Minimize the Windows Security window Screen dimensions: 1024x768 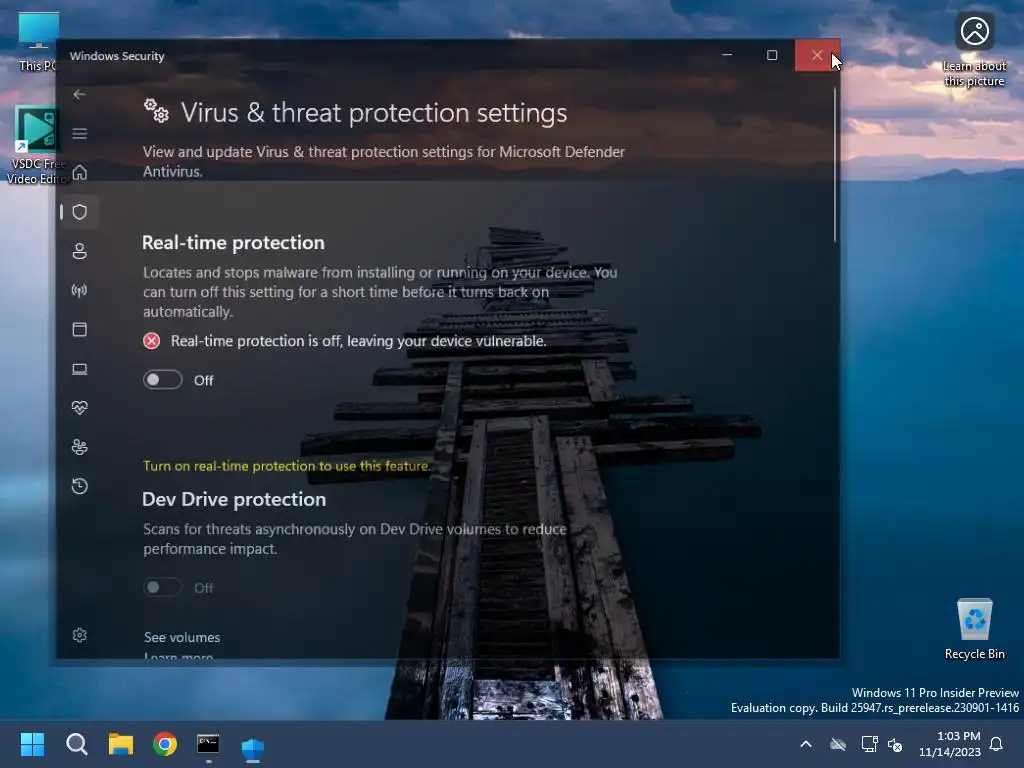coord(727,56)
